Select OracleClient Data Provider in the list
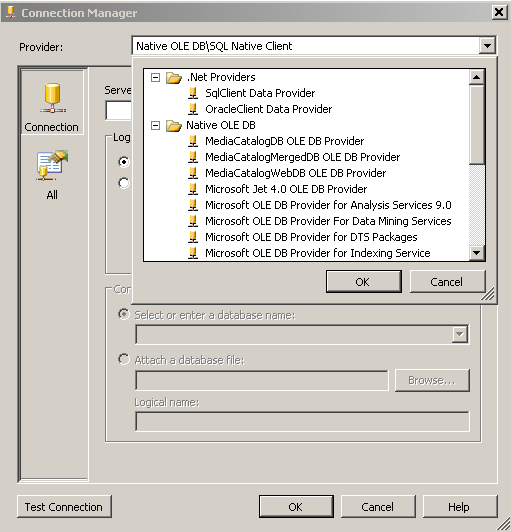Screen dimensions: 511x532 coord(268,109)
